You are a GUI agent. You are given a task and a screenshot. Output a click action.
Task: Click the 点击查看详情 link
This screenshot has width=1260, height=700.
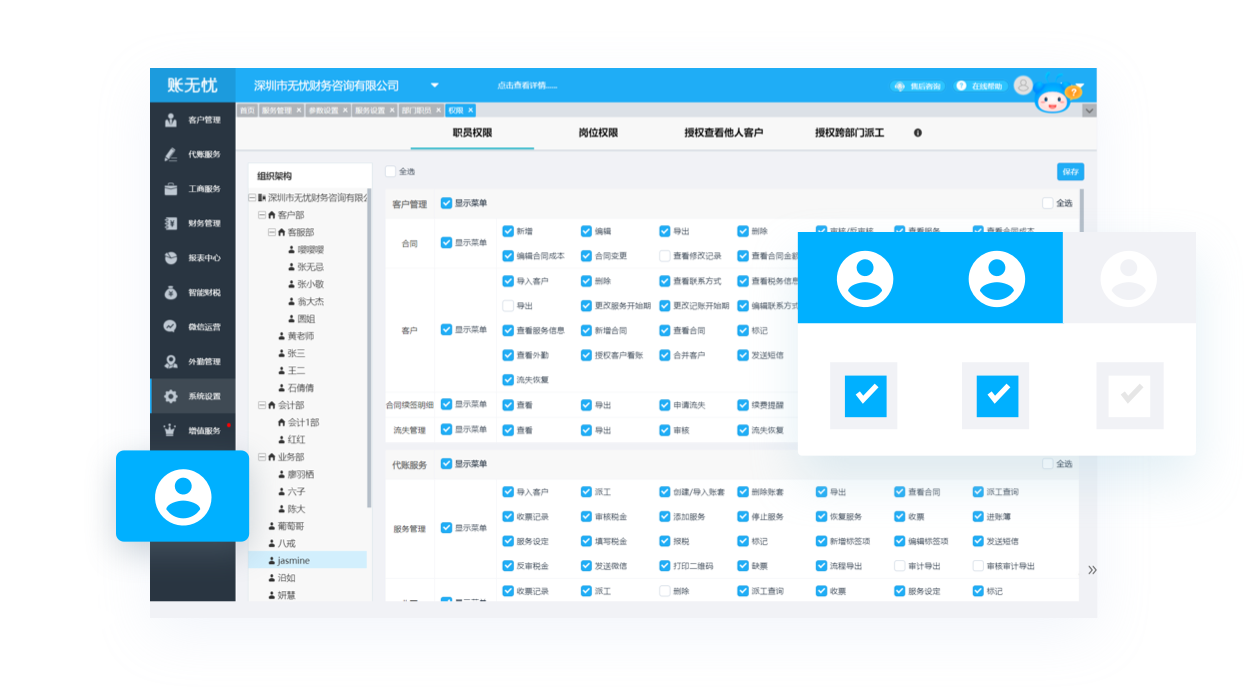(x=526, y=86)
